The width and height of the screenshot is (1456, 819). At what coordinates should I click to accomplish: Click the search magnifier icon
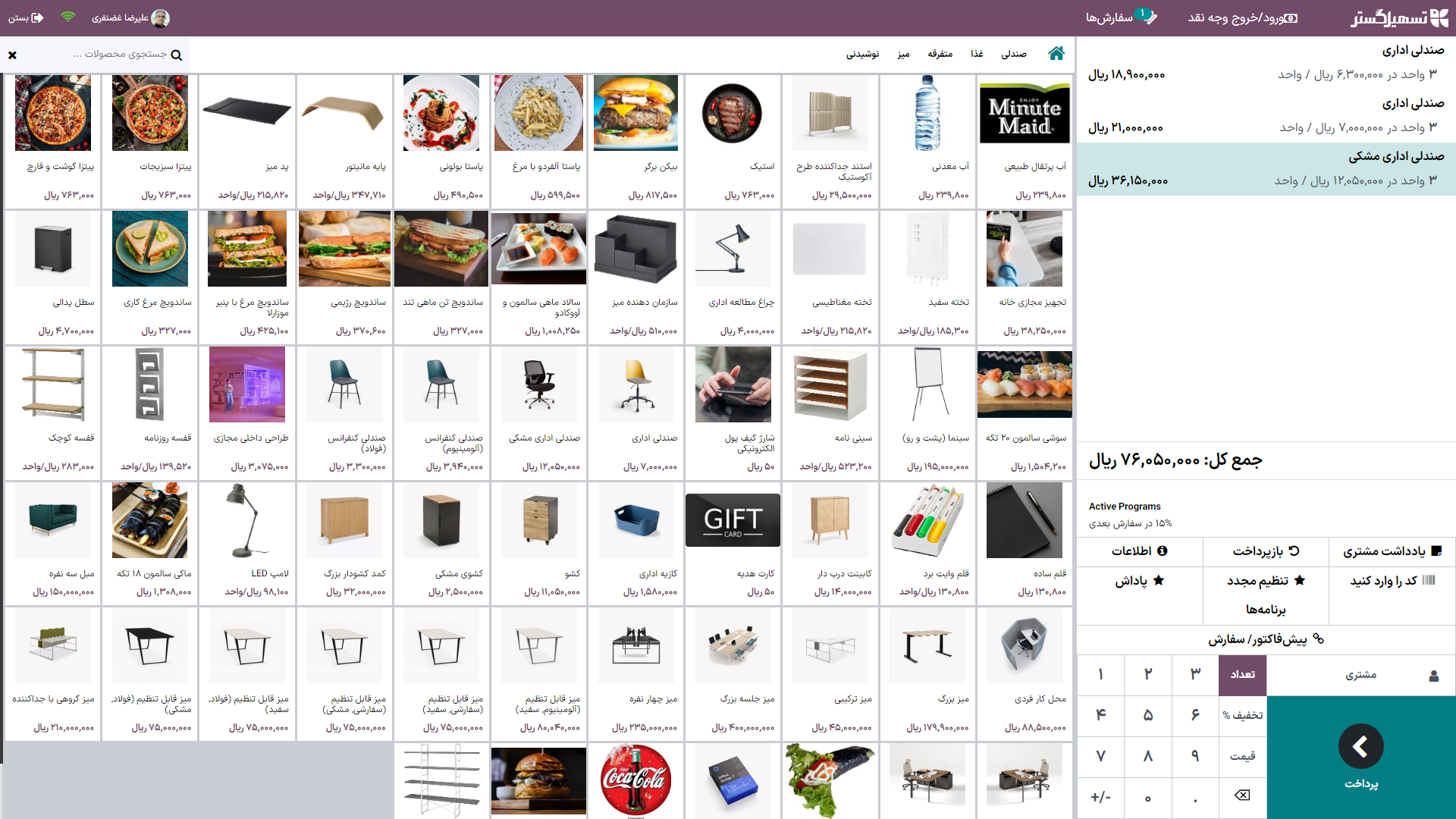(x=177, y=55)
